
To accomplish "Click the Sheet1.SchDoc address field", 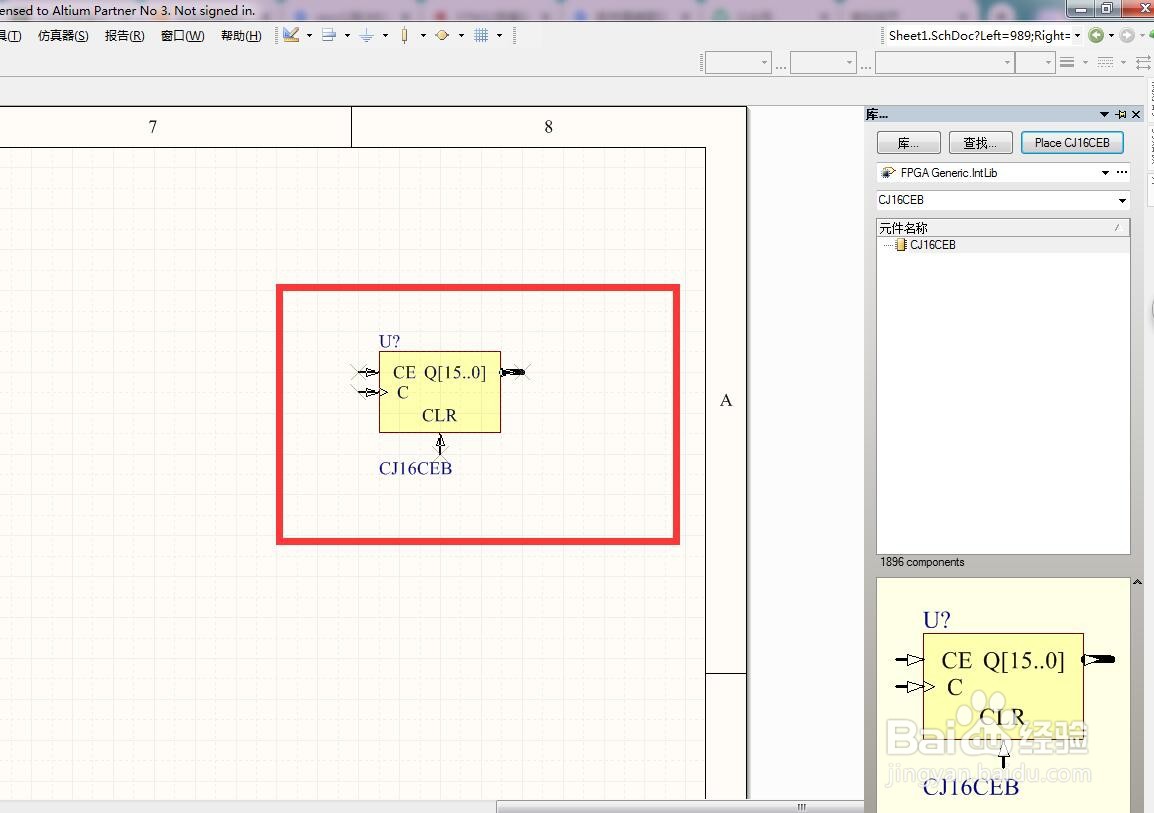I will tap(977, 35).
